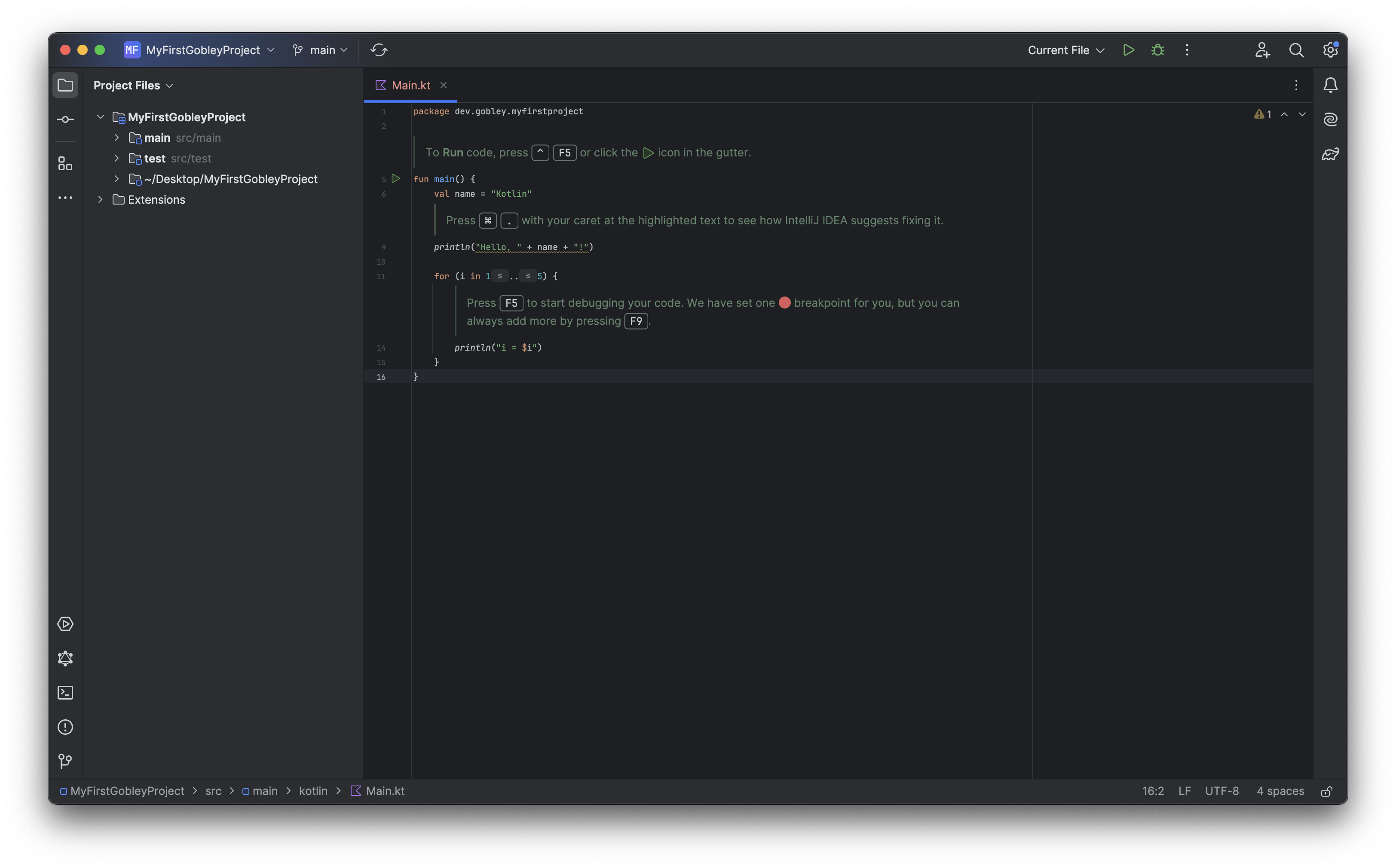Debug the current file
Image resolution: width=1396 pixels, height=868 pixels.
point(1158,50)
